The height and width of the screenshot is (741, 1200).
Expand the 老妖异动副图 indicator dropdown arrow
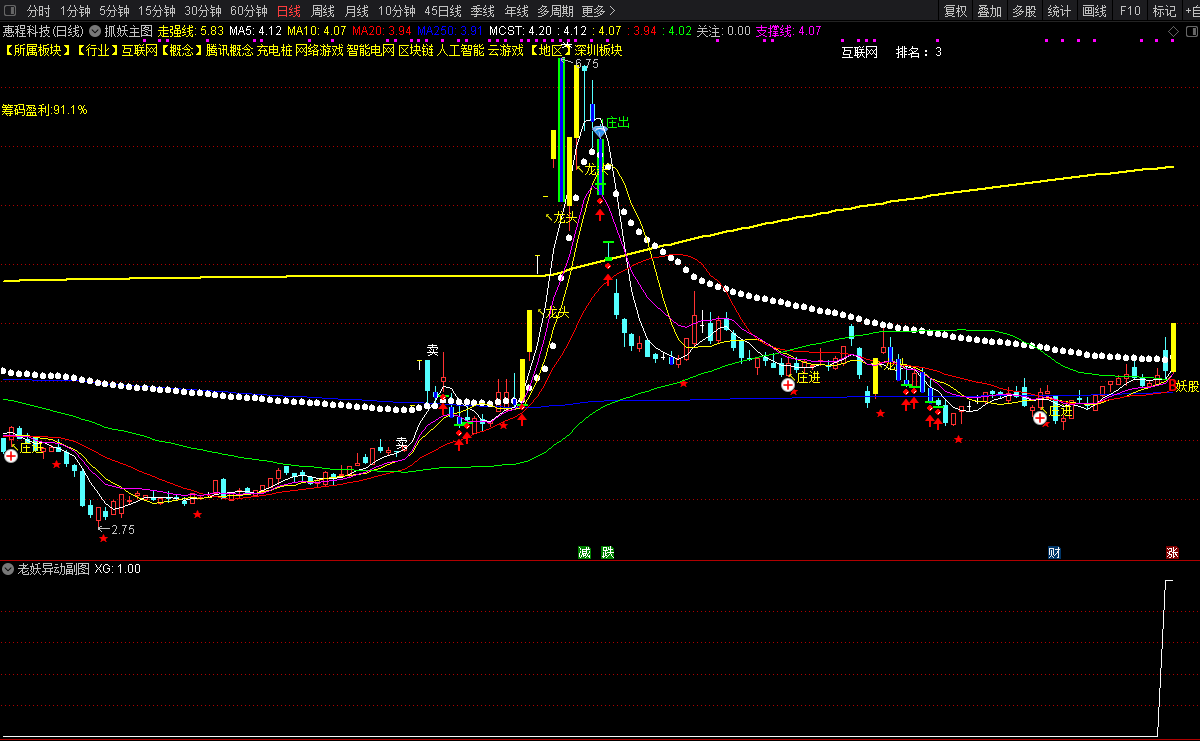[9, 569]
